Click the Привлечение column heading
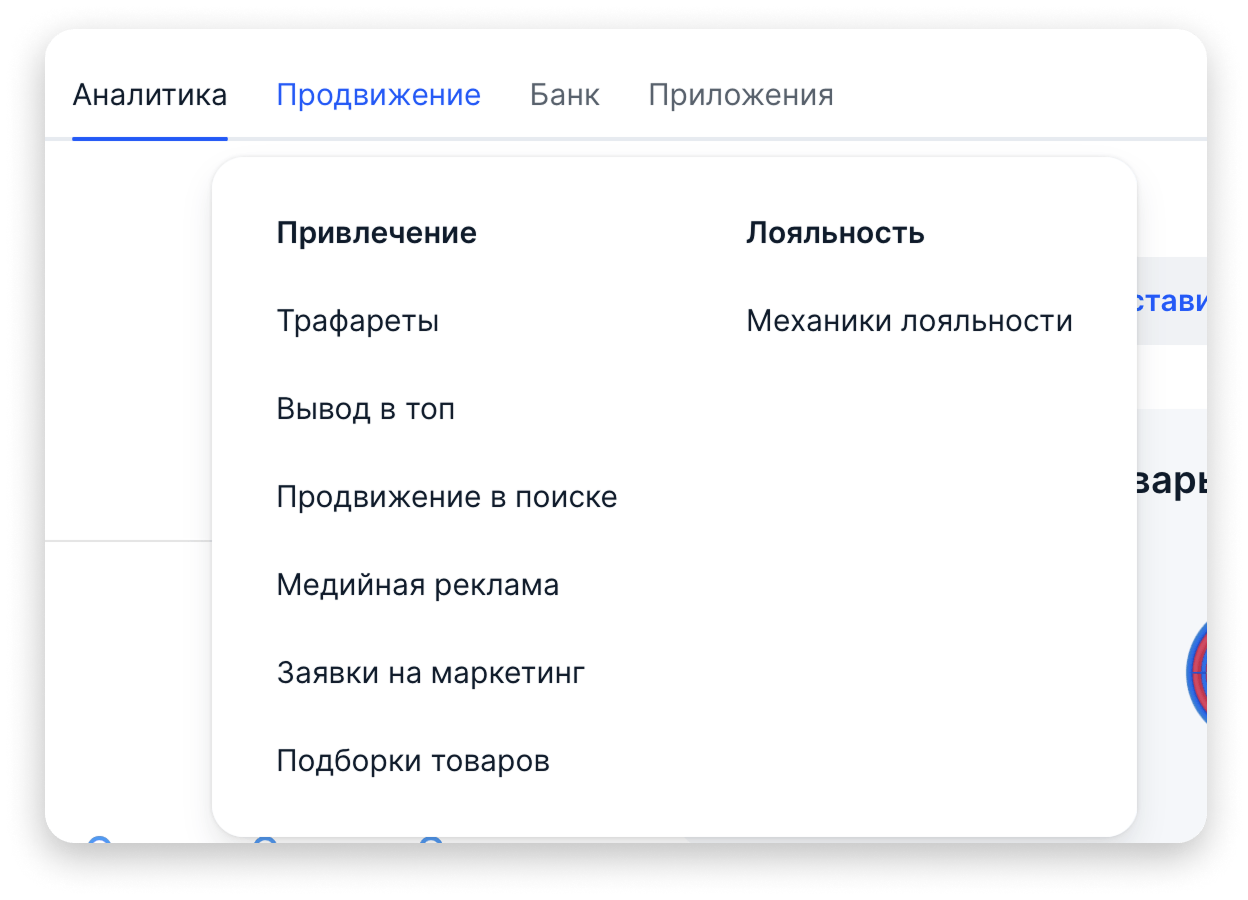The height and width of the screenshot is (900, 1248). [376, 234]
